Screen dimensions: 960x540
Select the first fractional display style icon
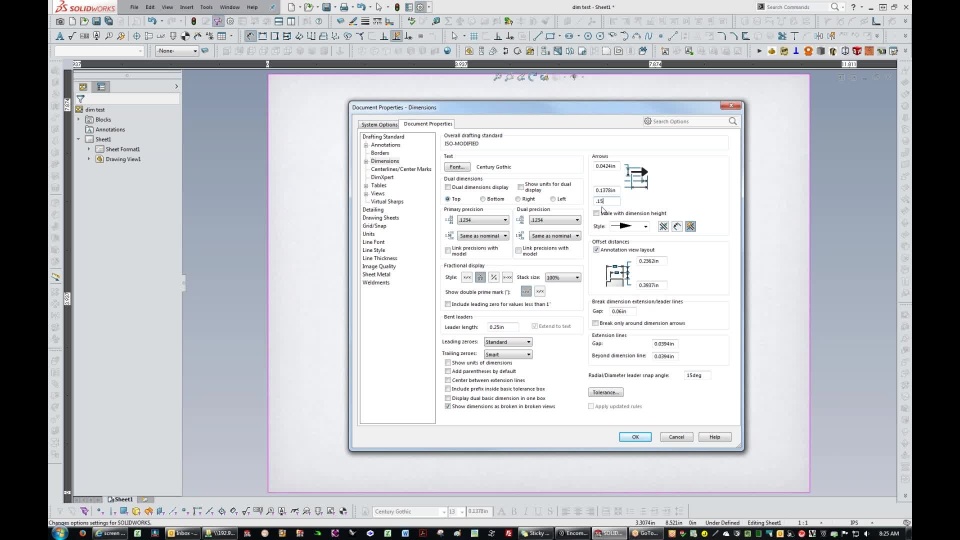point(467,277)
